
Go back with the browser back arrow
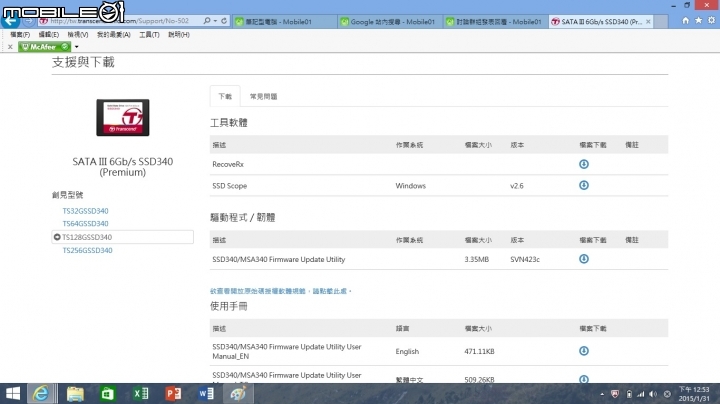(x=11, y=20)
